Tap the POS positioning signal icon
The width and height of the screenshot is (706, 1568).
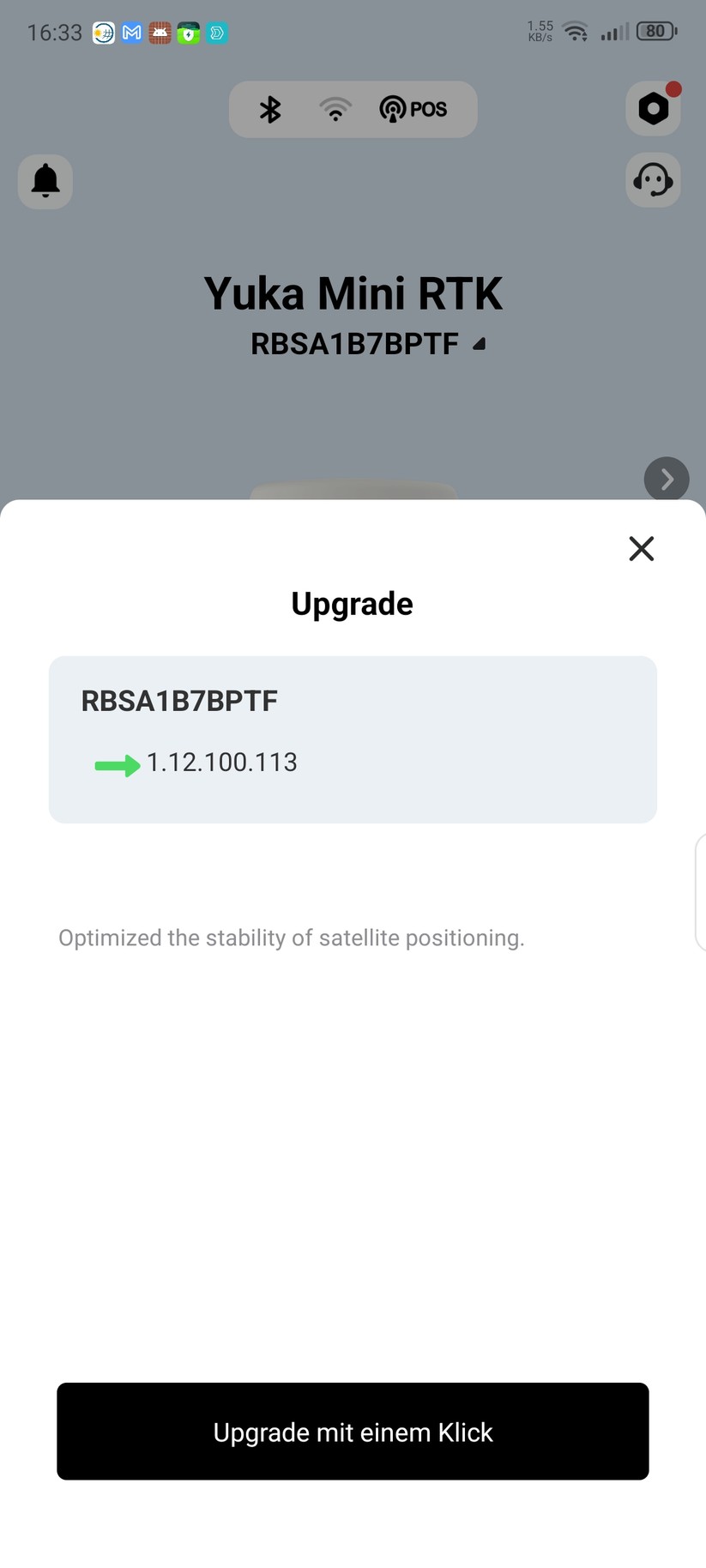tap(413, 109)
